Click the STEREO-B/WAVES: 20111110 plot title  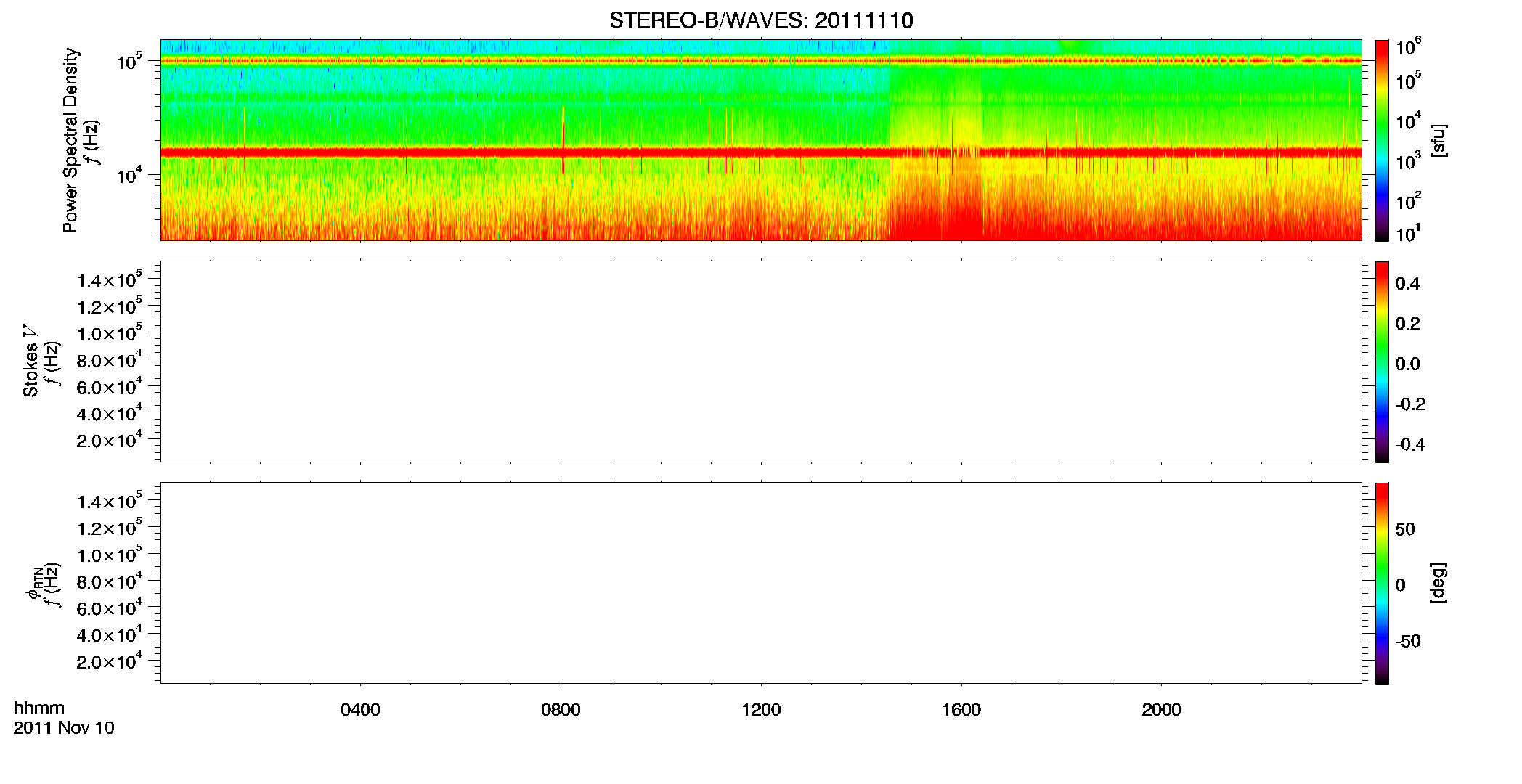tap(761, 20)
